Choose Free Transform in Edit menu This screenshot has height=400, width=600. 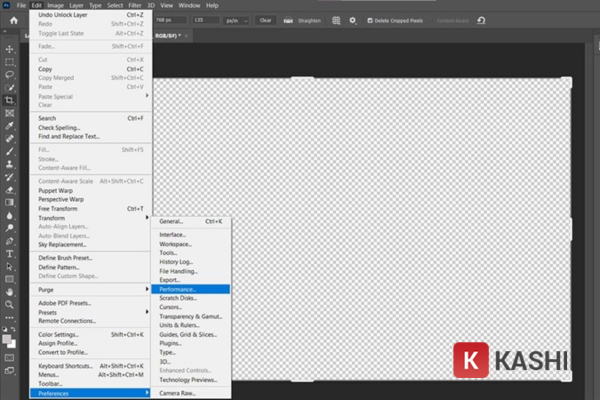90,209
